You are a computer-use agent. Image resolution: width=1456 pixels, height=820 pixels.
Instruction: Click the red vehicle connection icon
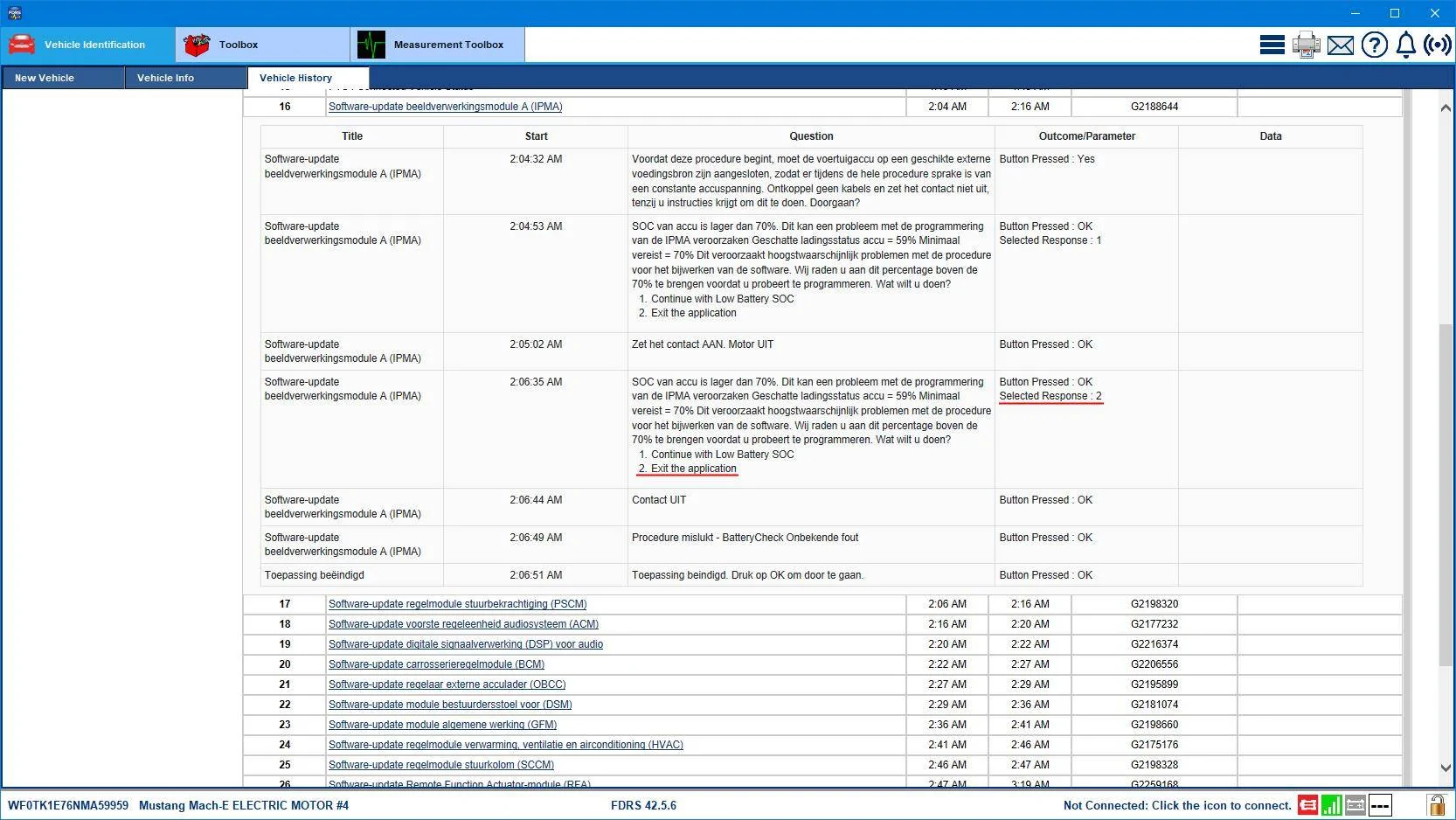(x=1307, y=805)
